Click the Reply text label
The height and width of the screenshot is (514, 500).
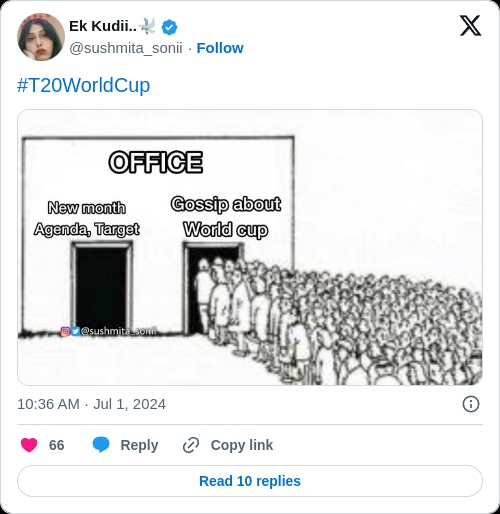tap(139, 445)
